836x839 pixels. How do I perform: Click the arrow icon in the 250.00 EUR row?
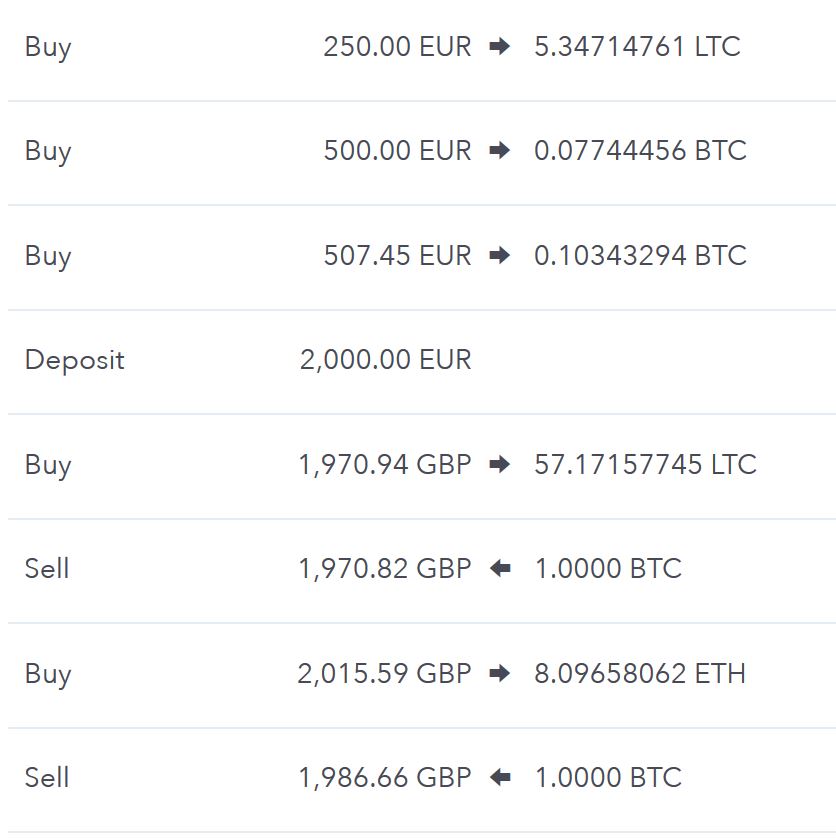500,47
